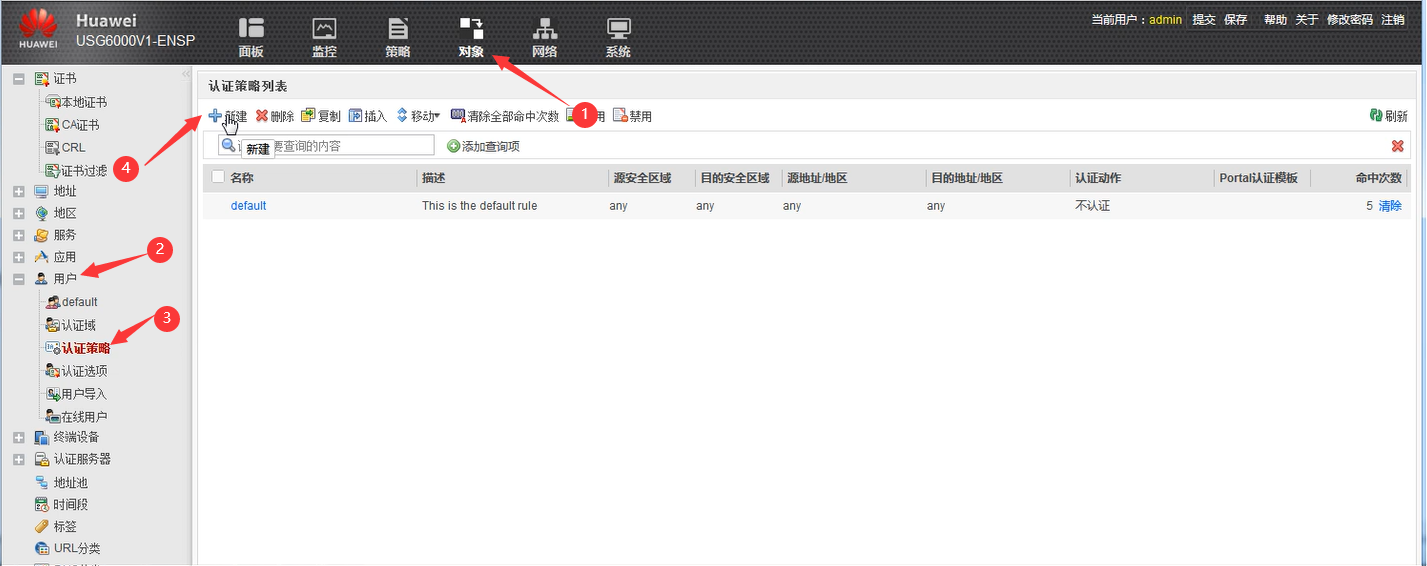This screenshot has height=566, width=1427.
Task: Click 清除全部命中次数 icon
Action: 458,116
